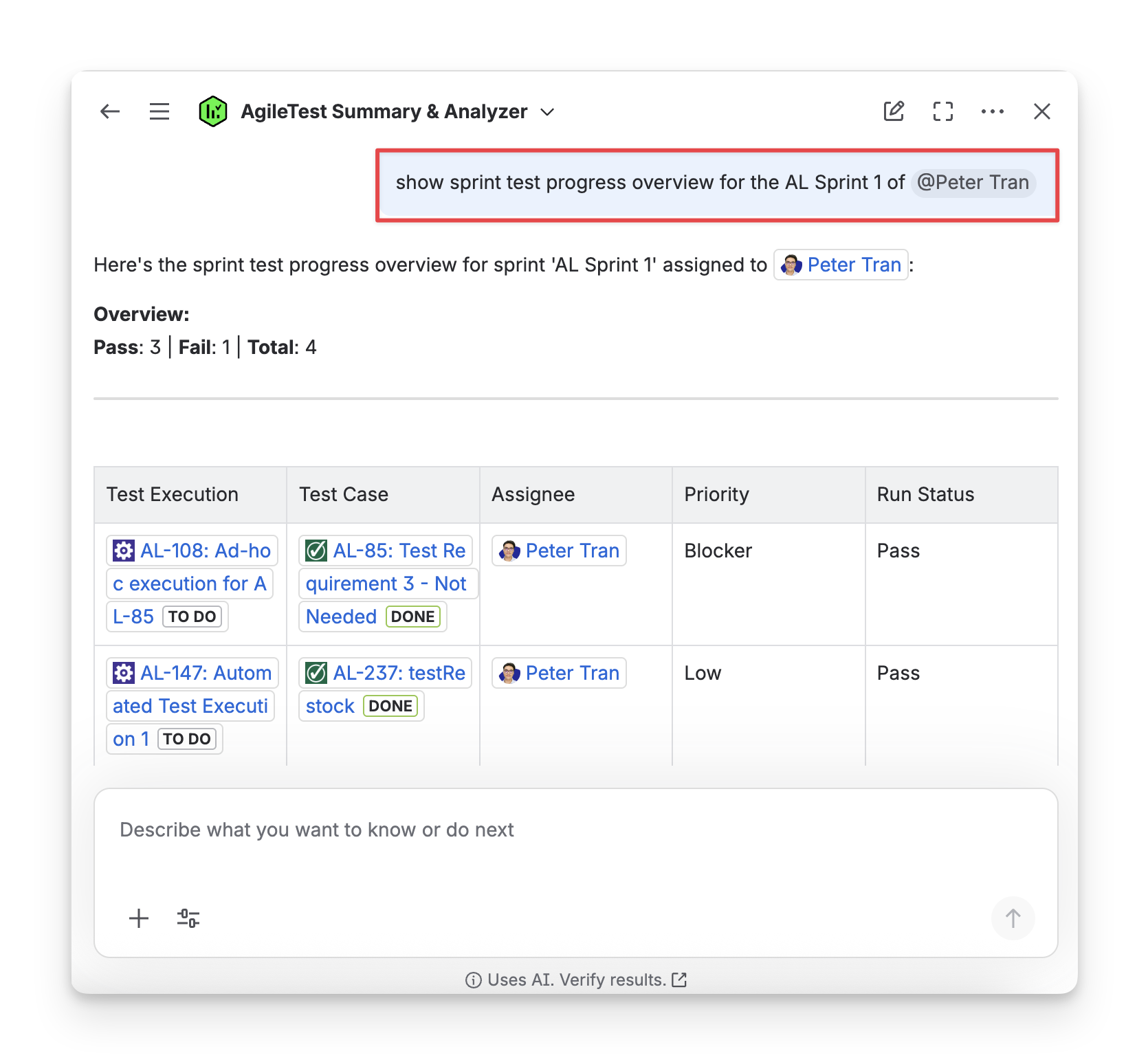Open the sliders settings icon
The width and height of the screenshot is (1148, 1064).
[188, 918]
